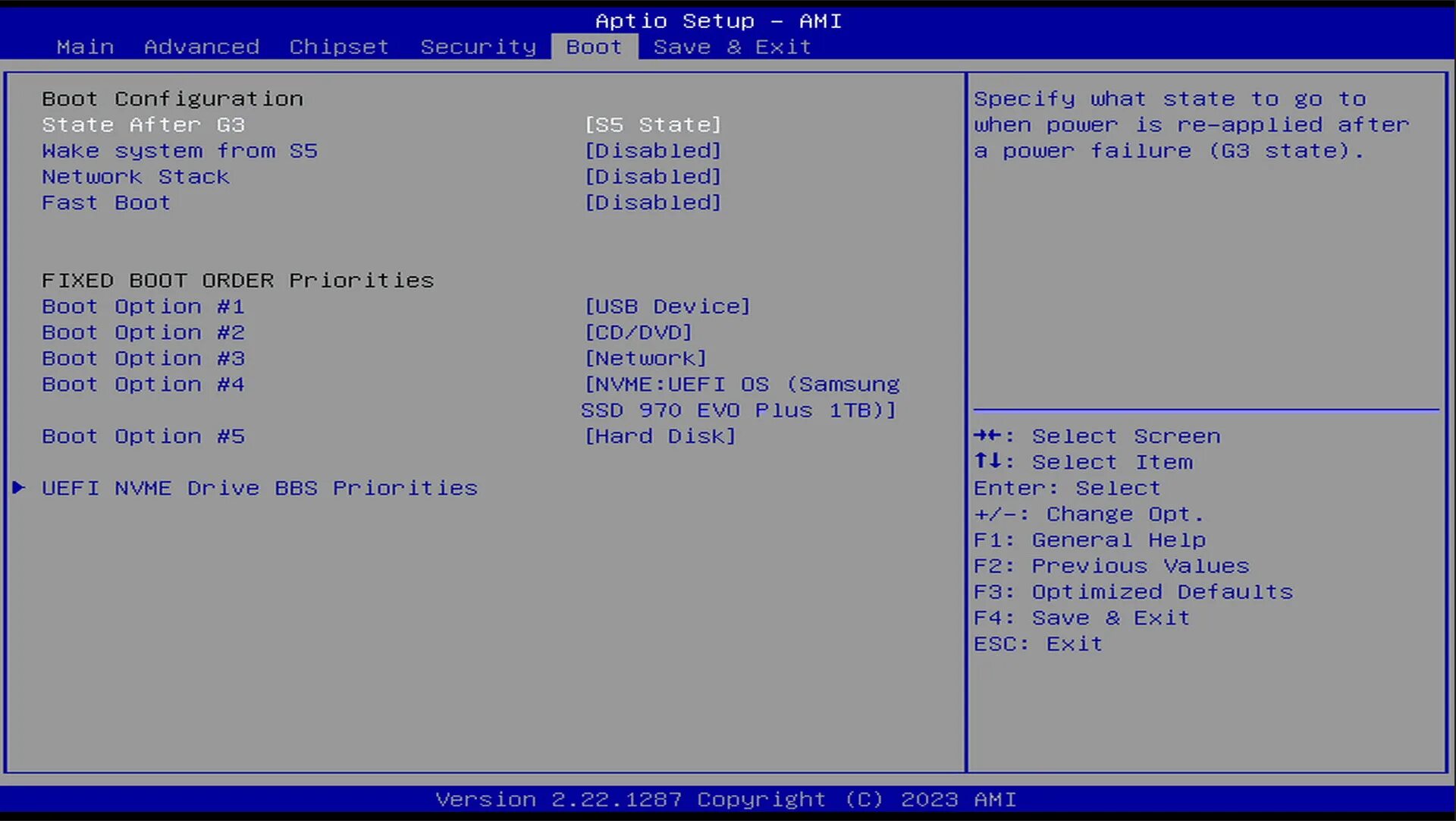Click F3: Optimized Defaults help text
Screen dimensions: 1456x821
[1133, 592]
